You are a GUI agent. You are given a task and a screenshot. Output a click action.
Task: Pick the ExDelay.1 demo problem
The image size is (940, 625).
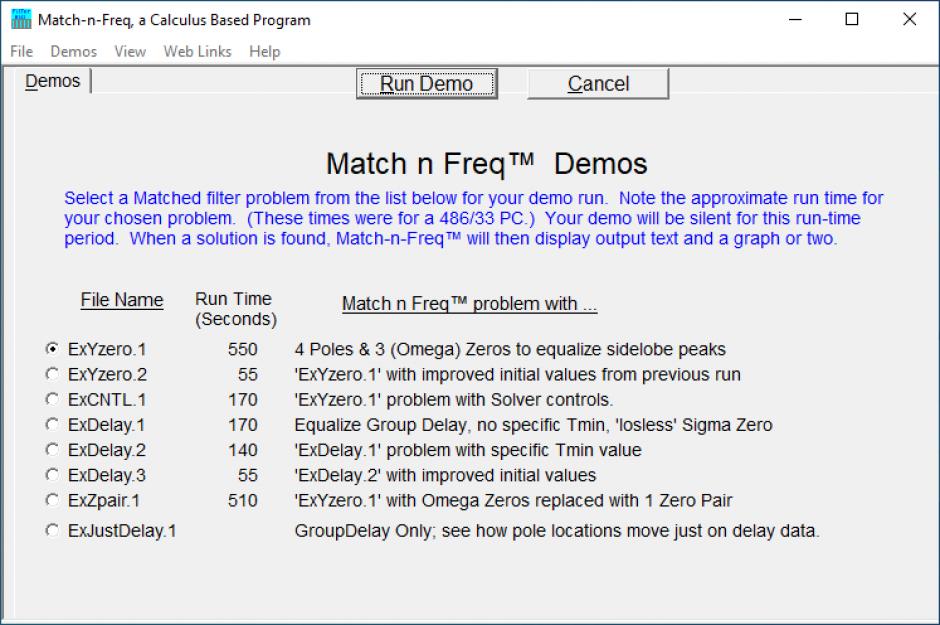pos(52,425)
